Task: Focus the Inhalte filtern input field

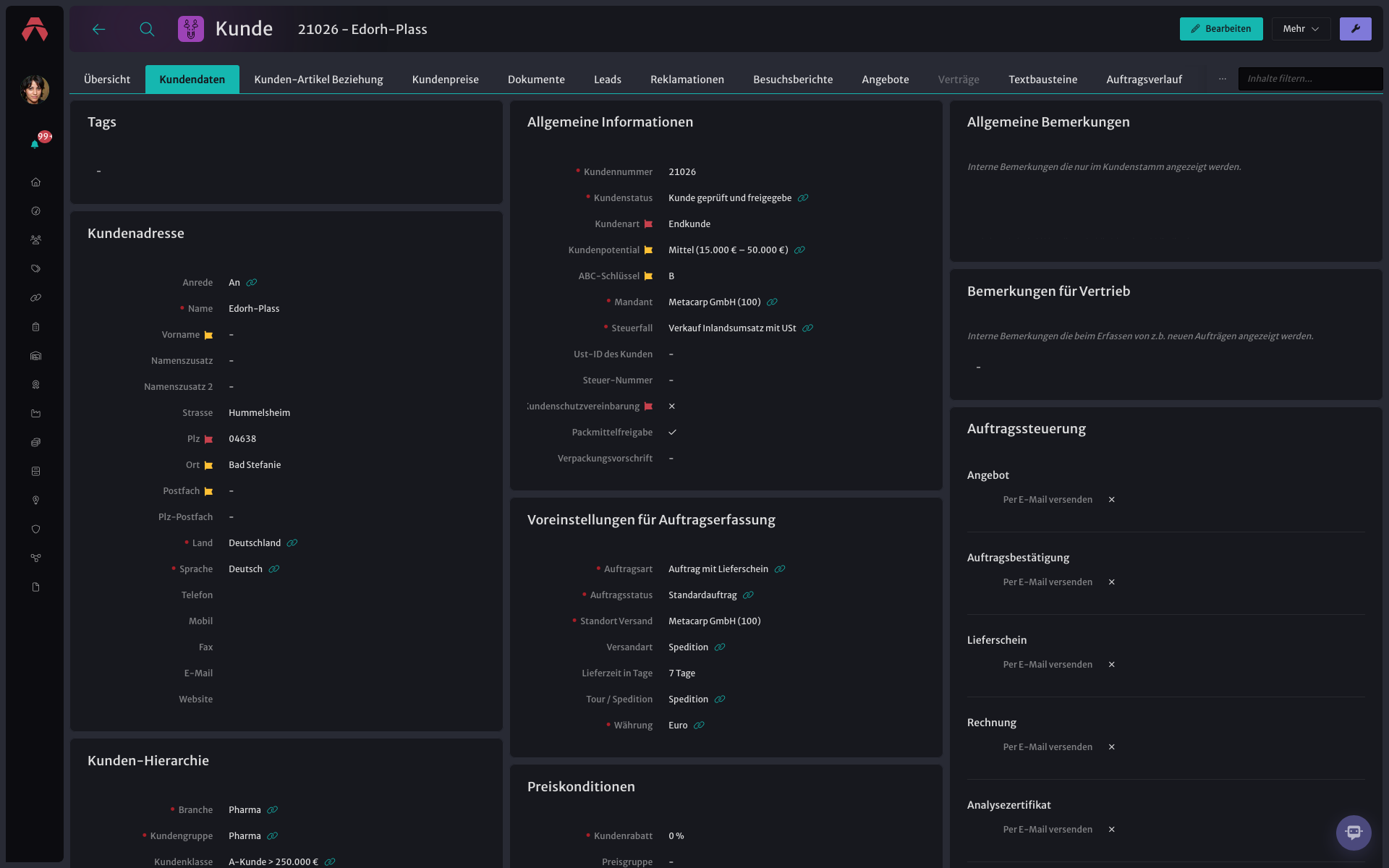Action: point(1310,79)
